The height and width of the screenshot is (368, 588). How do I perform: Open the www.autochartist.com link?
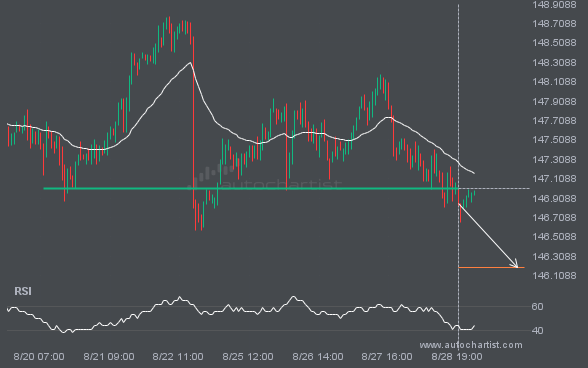[x=471, y=345]
